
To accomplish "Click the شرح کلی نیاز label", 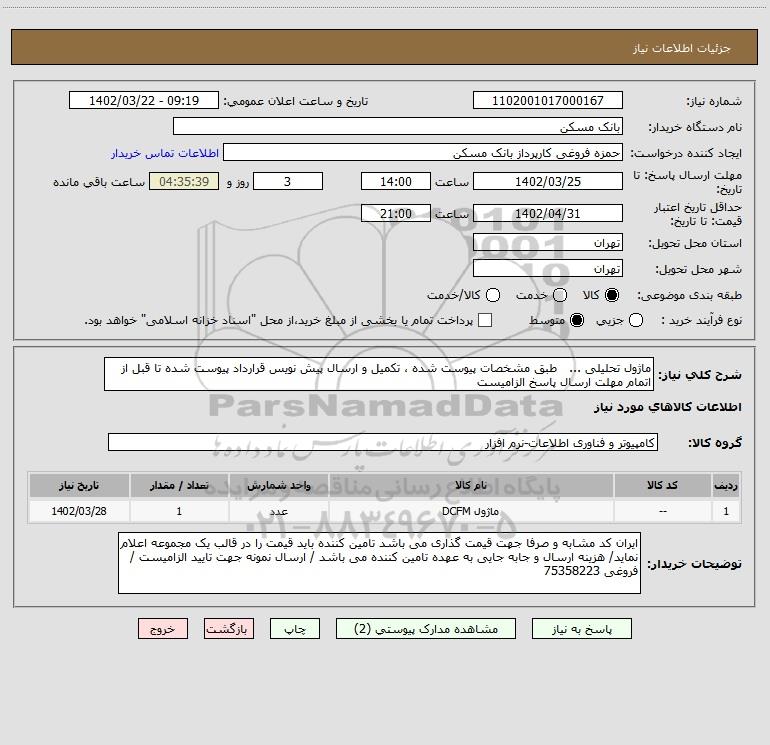I will [x=700, y=375].
